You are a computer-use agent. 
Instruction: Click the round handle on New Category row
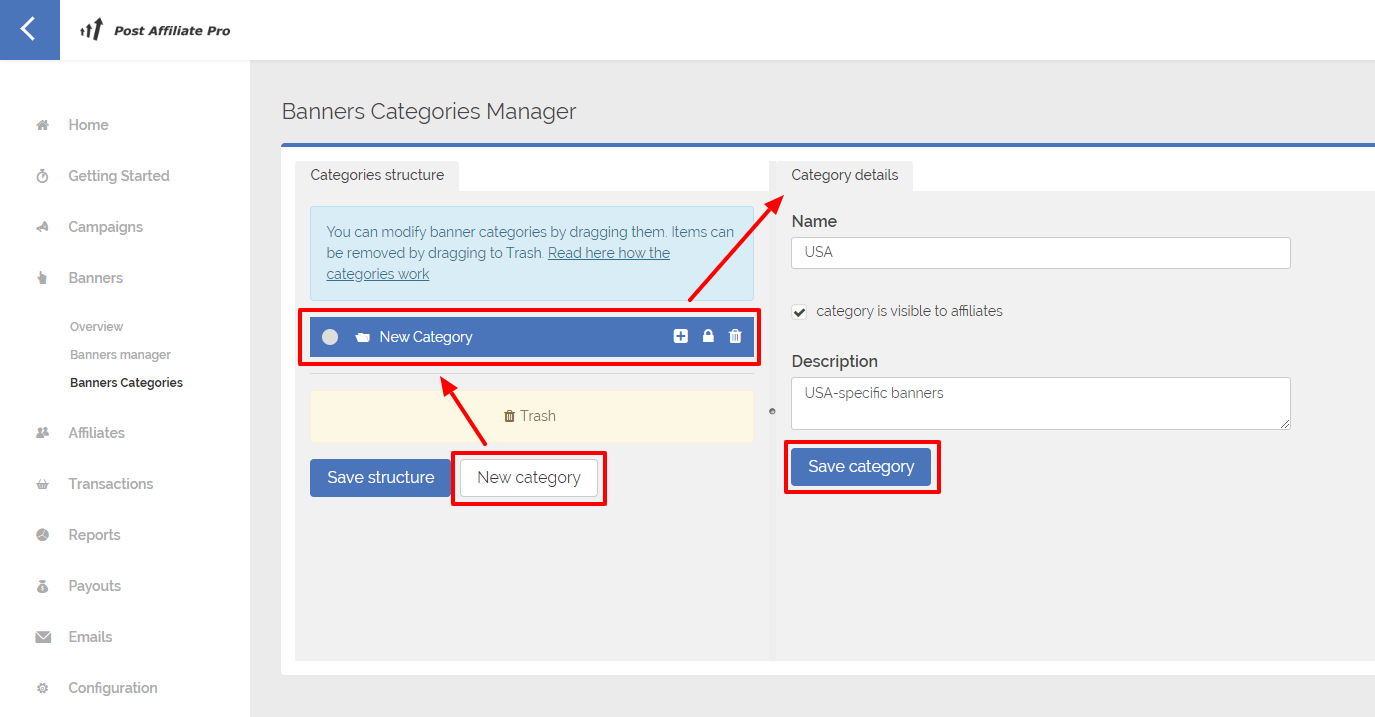(x=330, y=337)
